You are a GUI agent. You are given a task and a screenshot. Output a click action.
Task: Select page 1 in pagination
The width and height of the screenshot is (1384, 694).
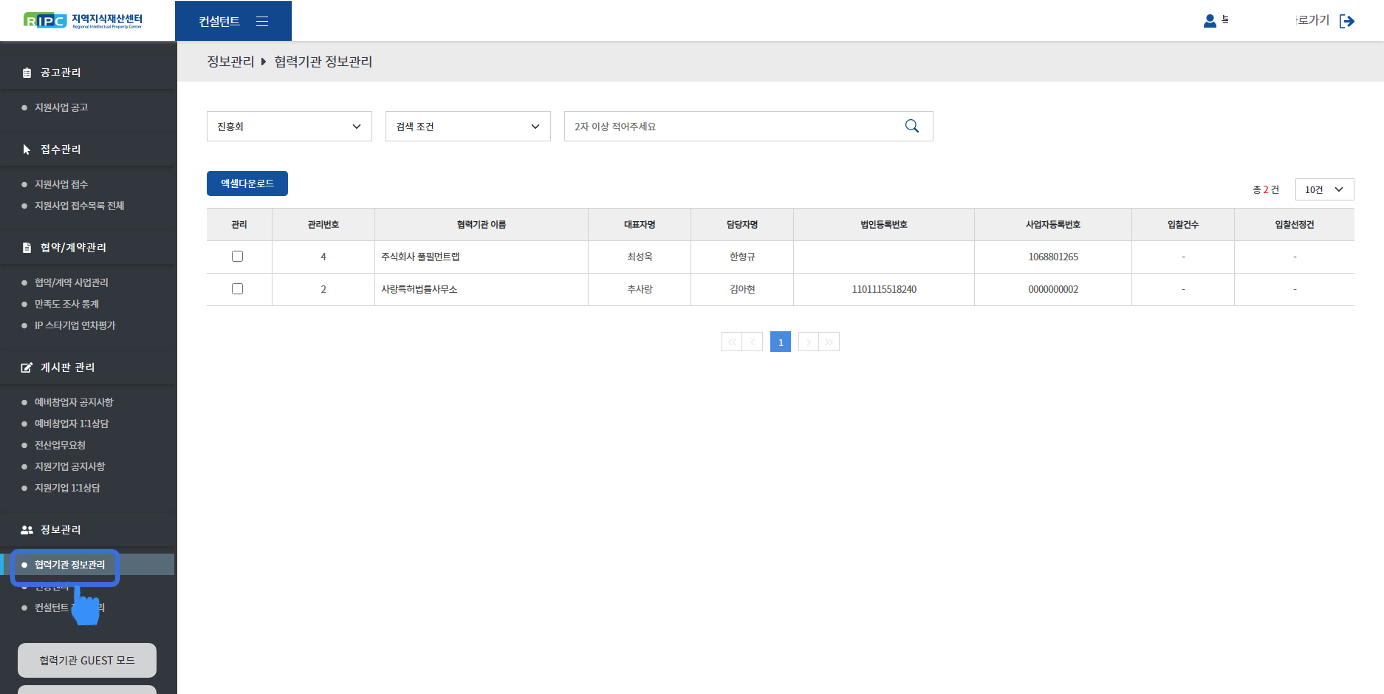click(x=780, y=342)
